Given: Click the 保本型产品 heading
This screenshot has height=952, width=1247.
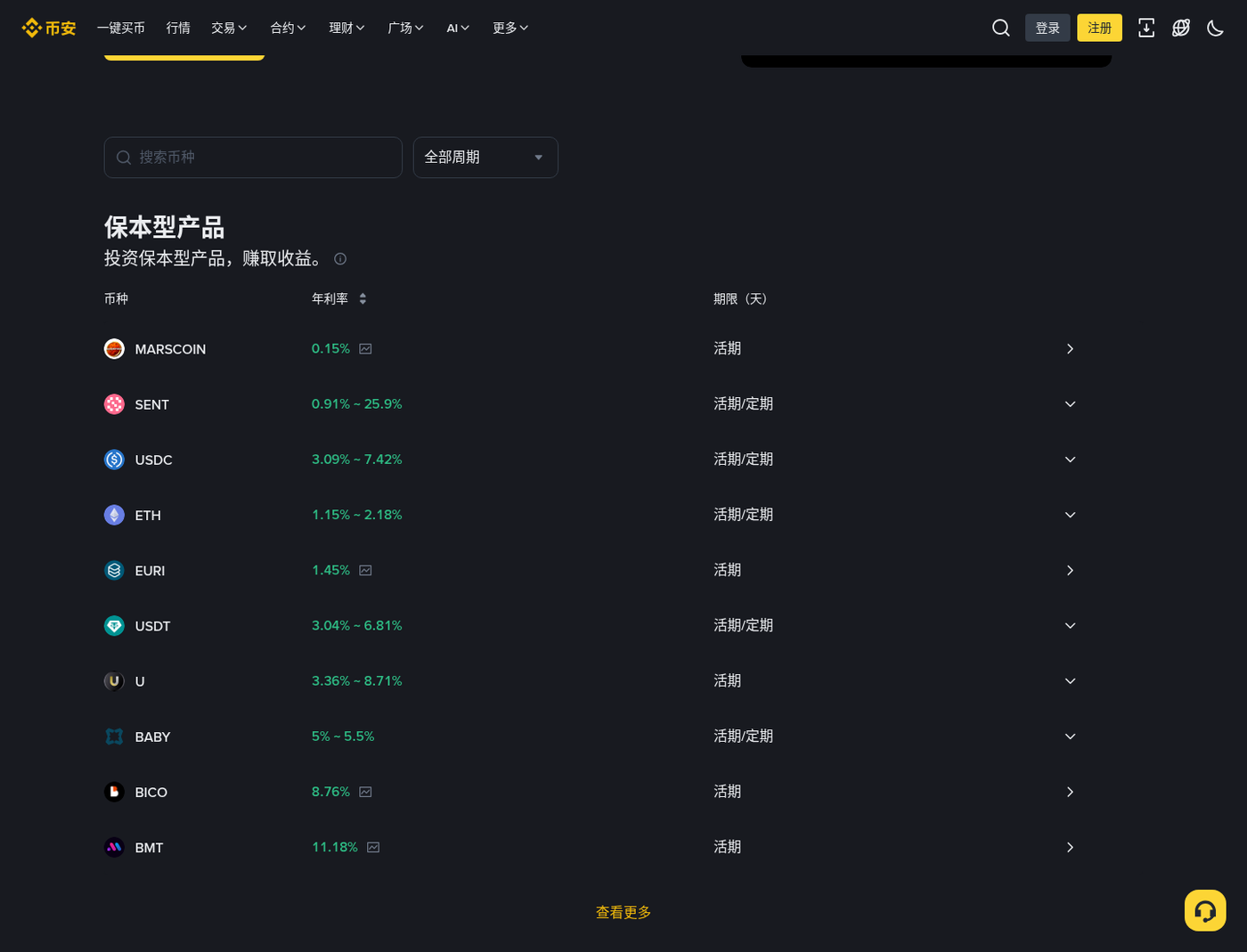Looking at the screenshot, I should [x=164, y=227].
